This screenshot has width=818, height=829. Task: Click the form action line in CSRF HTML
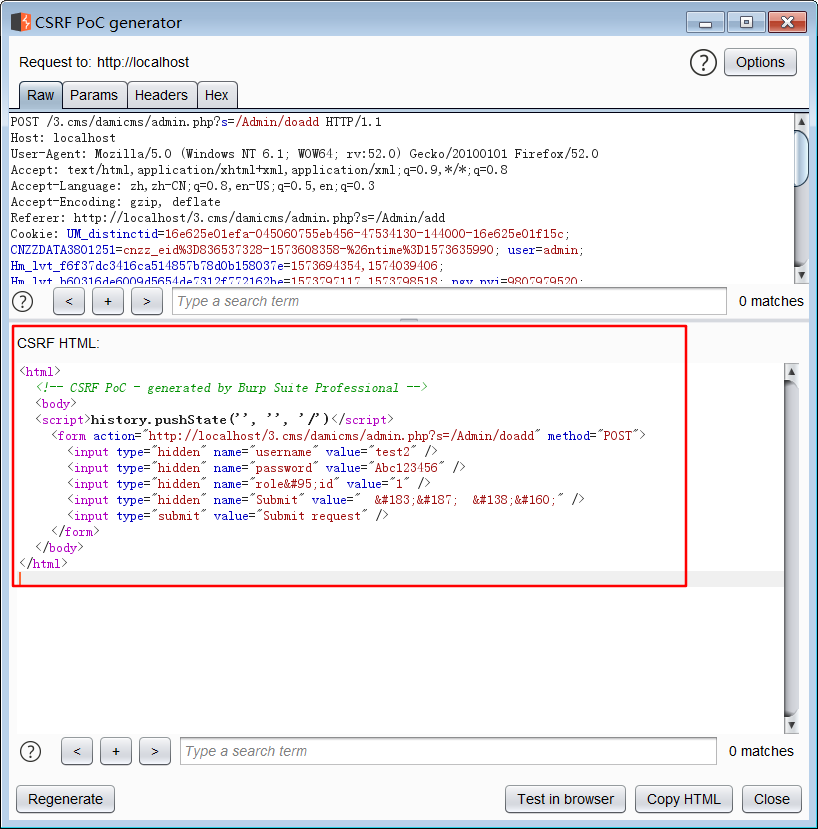click(x=348, y=436)
